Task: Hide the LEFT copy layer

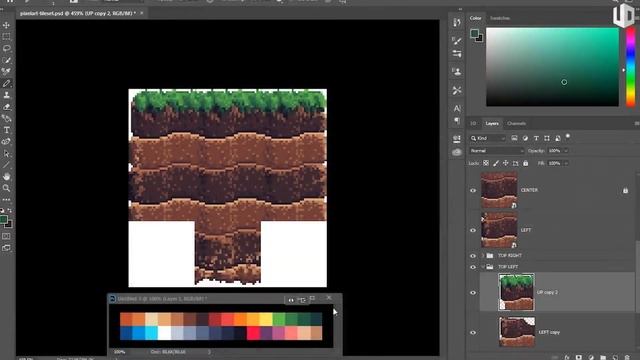Action: pyautogui.click(x=473, y=333)
